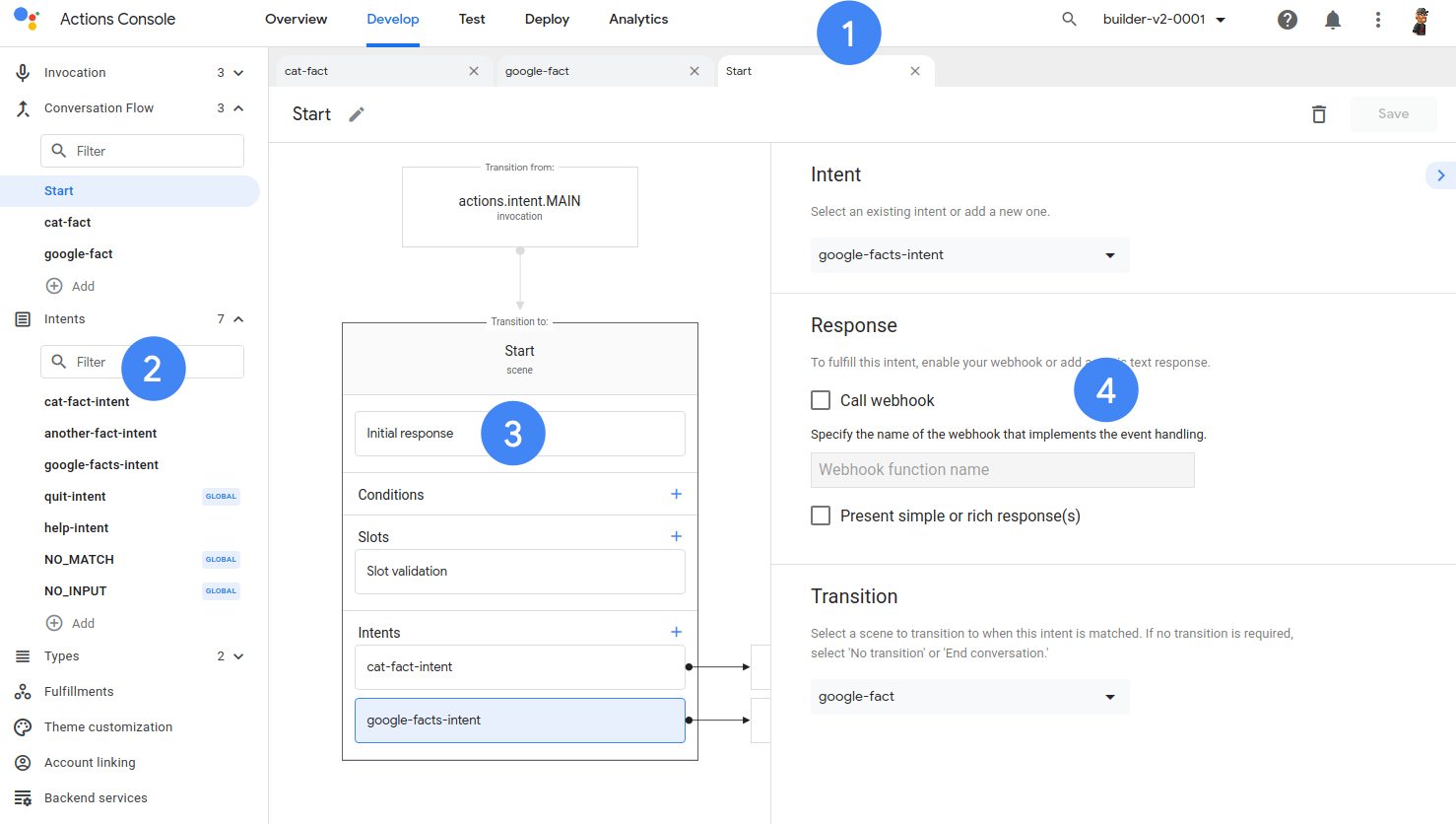This screenshot has height=824, width=1456.
Task: Open the help question mark icon
Action: point(1287,20)
